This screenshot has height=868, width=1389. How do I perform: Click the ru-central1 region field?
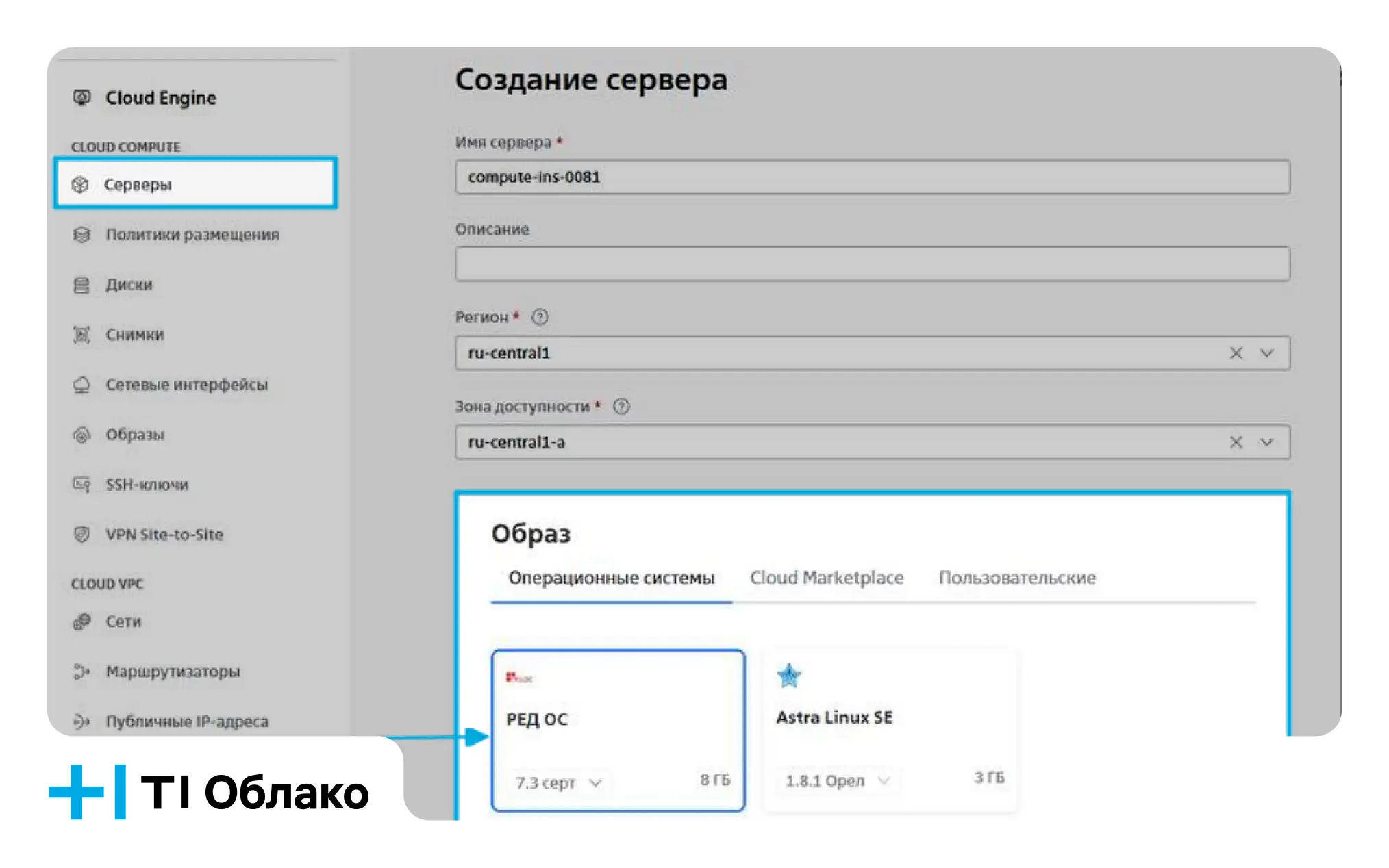[x=873, y=353]
